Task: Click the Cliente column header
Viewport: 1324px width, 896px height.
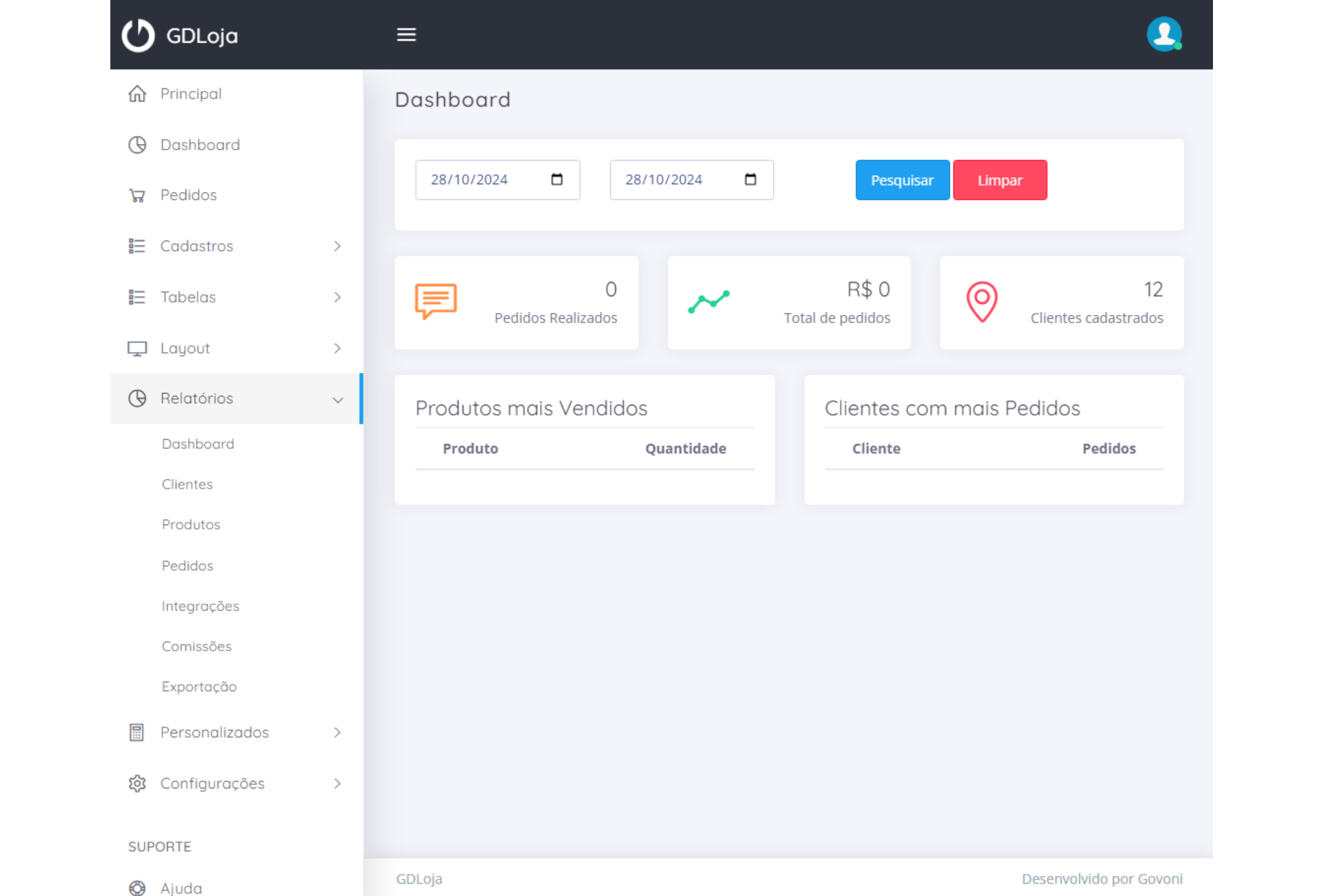Action: (876, 449)
